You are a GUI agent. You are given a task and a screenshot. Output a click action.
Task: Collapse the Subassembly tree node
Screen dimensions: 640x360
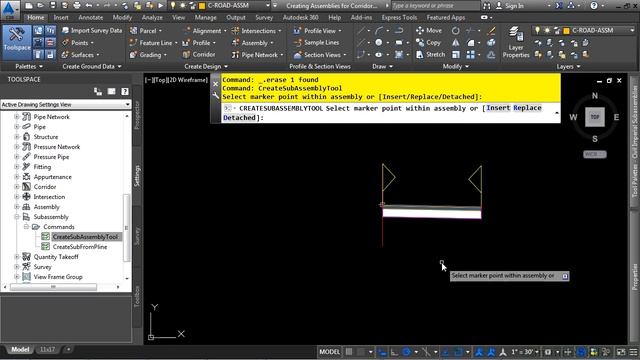pyautogui.click(x=17, y=217)
